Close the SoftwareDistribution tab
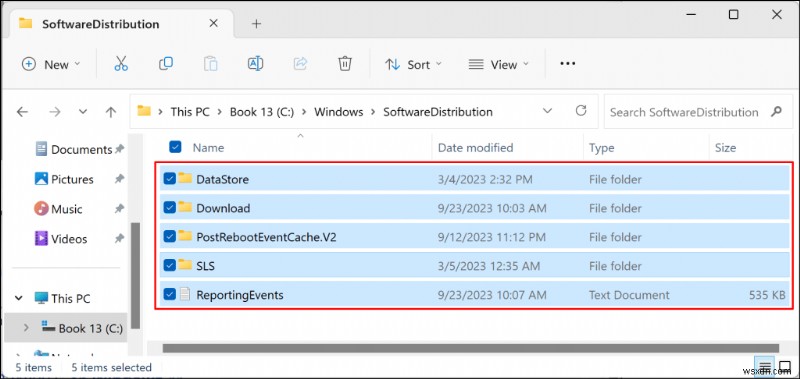The width and height of the screenshot is (800, 379). 214,23
